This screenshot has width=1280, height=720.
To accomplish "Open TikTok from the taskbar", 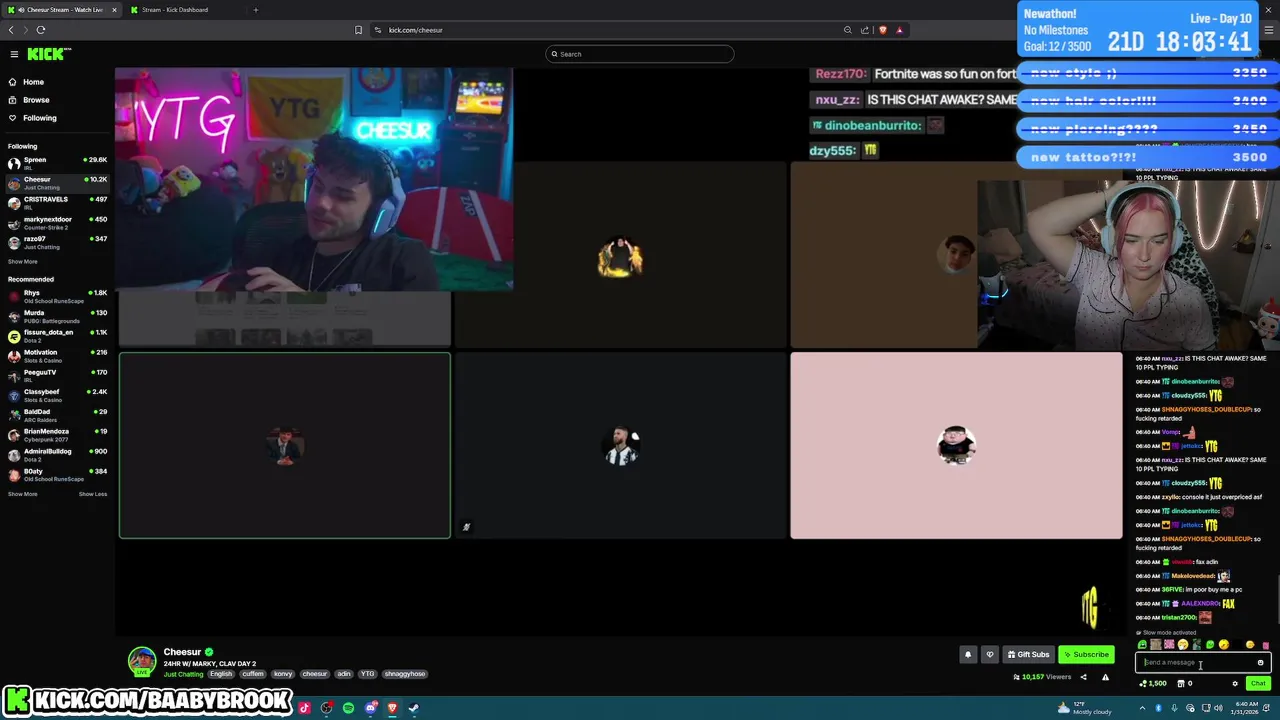I will pyautogui.click(x=304, y=708).
